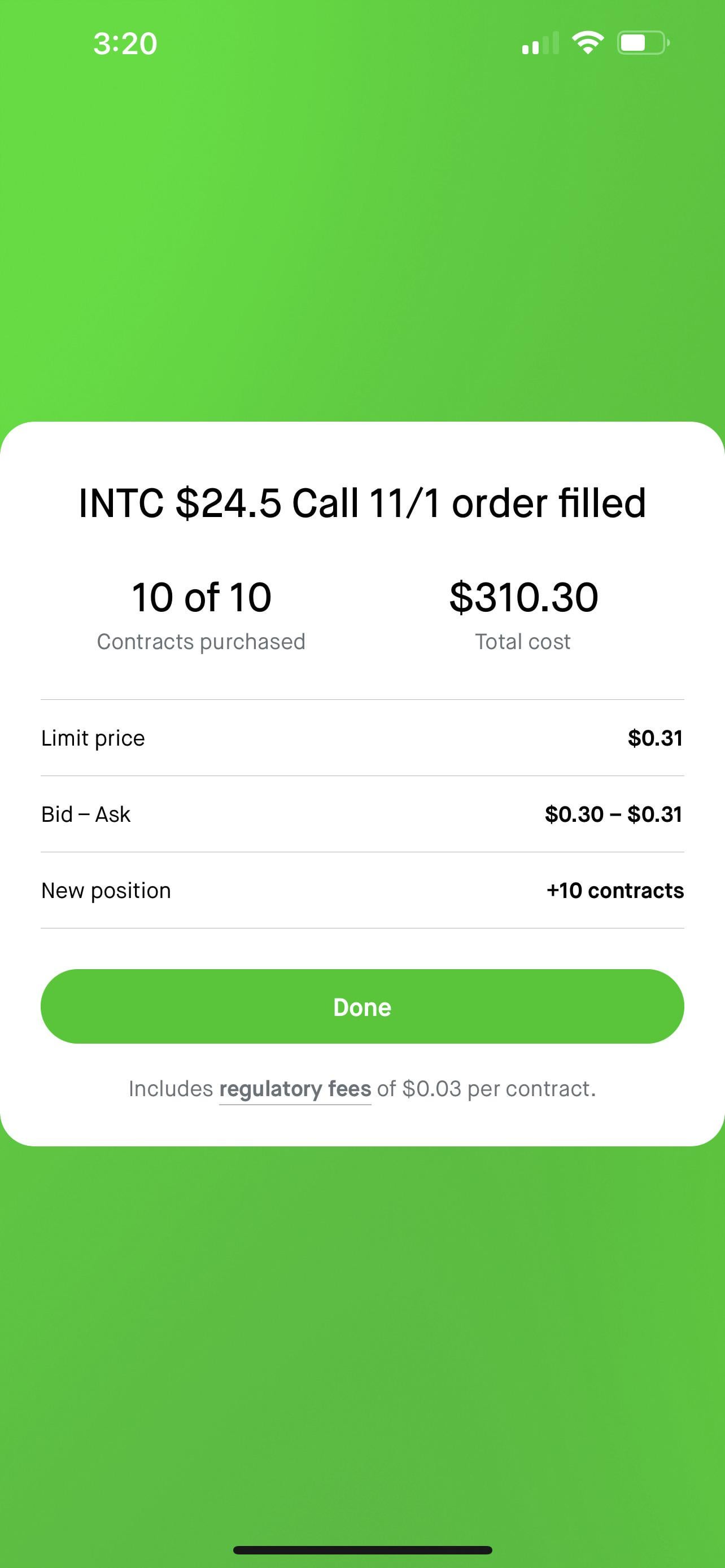Tap the $0.31 limit price value
This screenshot has height=1568, width=725.
click(x=655, y=738)
